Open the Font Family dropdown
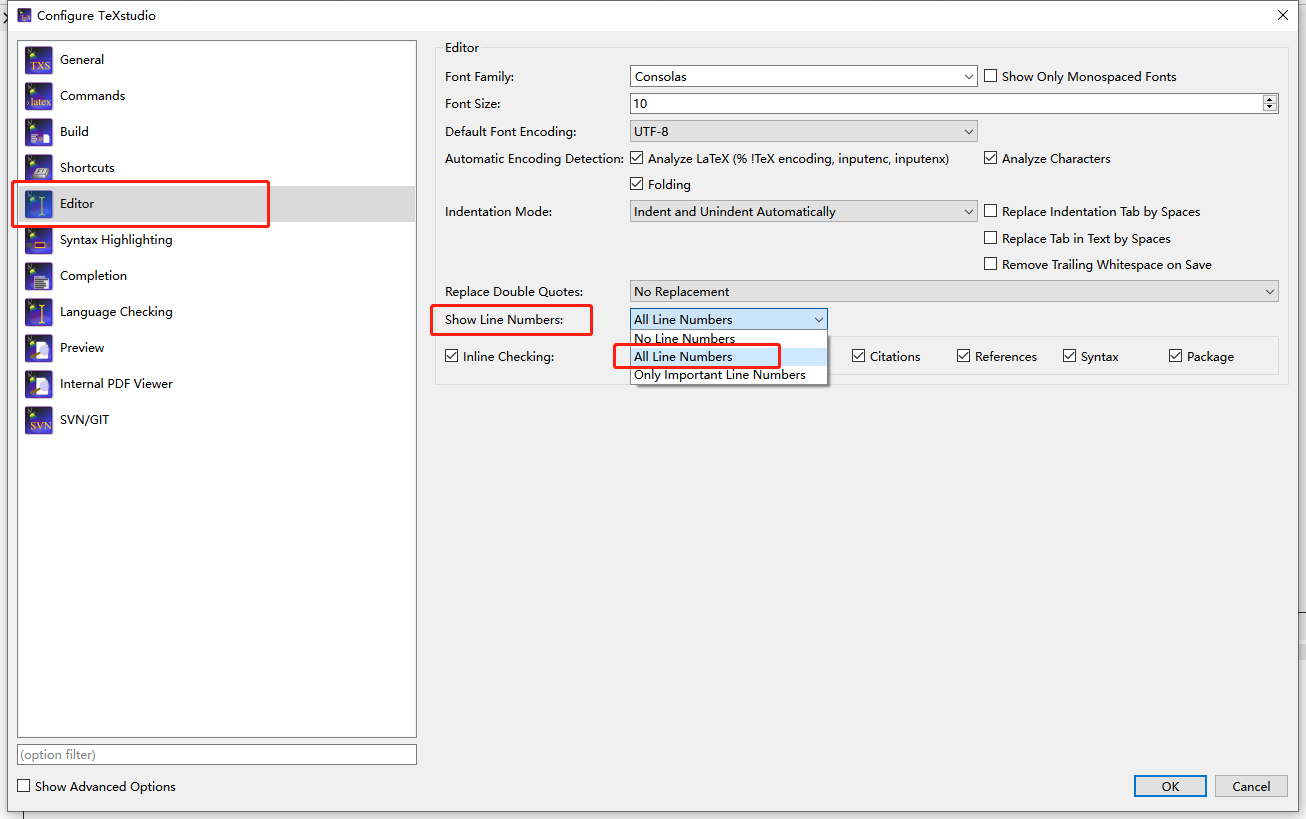The width and height of the screenshot is (1306, 819). [804, 76]
